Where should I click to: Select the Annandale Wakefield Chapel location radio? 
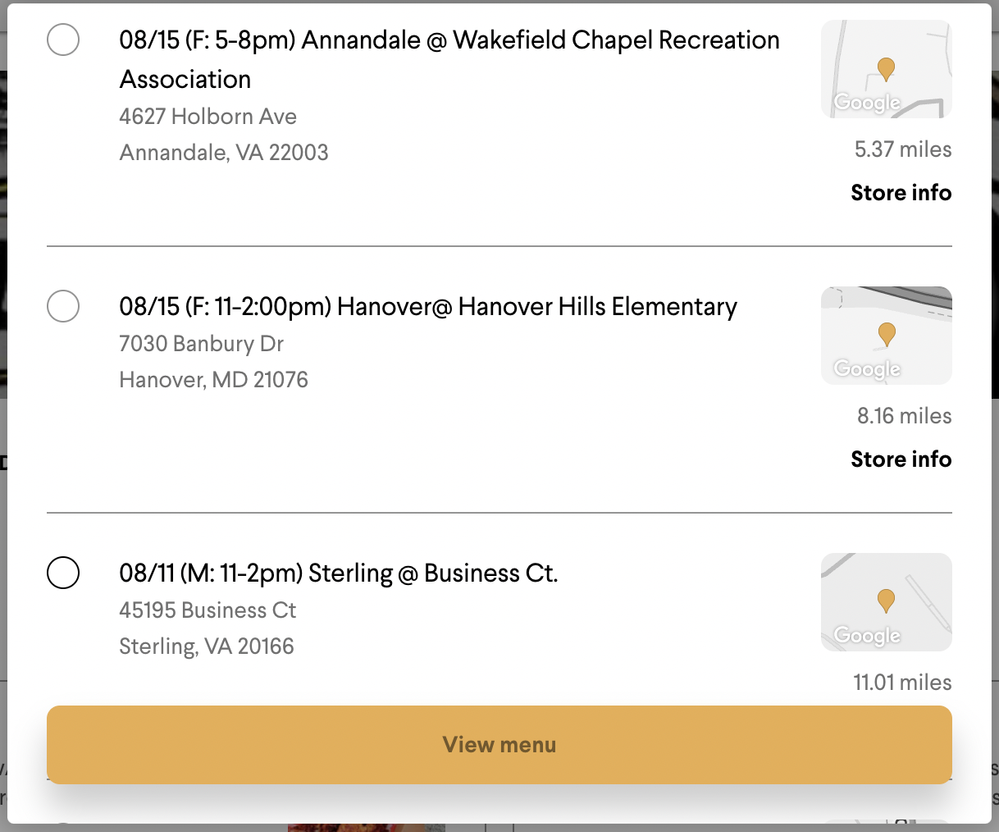63,39
